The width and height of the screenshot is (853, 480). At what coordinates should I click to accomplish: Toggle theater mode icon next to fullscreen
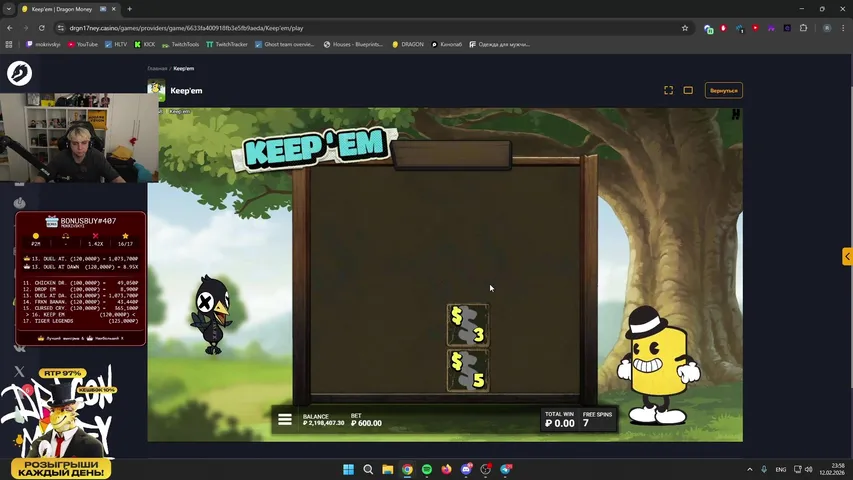coord(688,90)
